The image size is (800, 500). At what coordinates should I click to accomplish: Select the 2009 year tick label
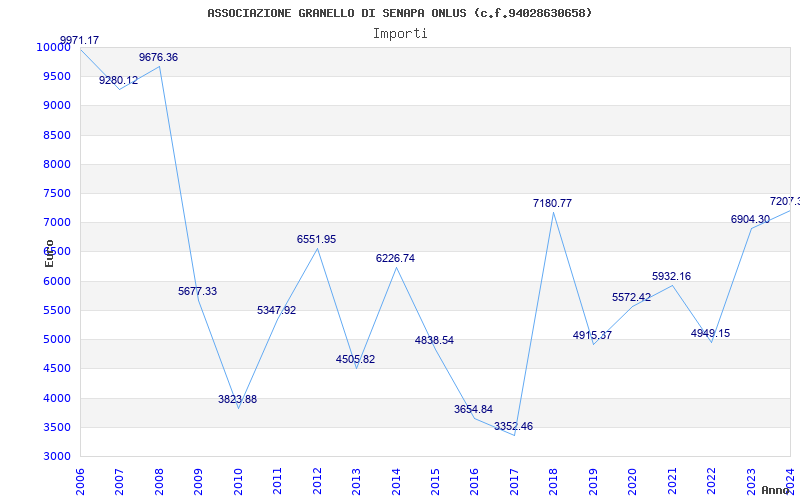point(198,482)
